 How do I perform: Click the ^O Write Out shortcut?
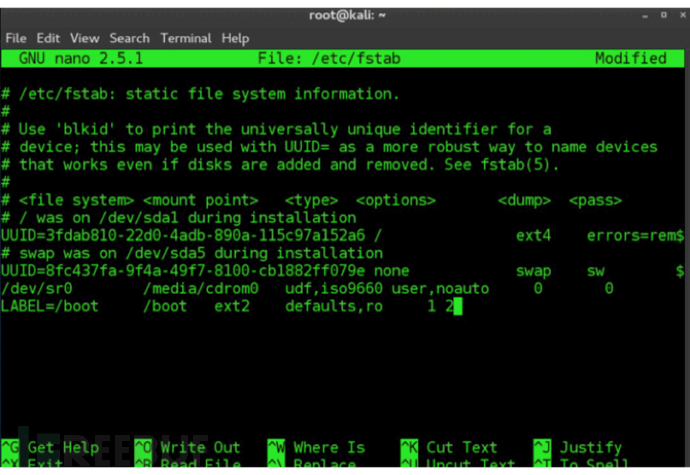(188, 447)
